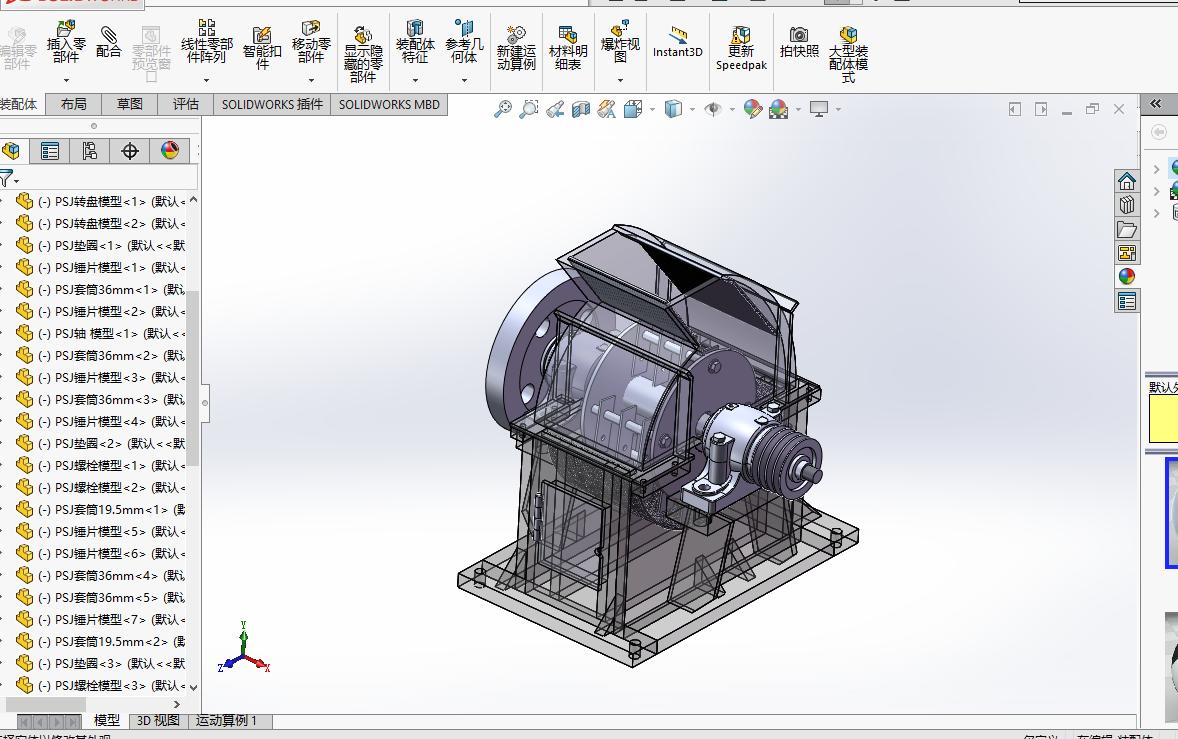Open dropdown under Move Component (移动零部件)
This screenshot has width=1178, height=739.
point(311,80)
